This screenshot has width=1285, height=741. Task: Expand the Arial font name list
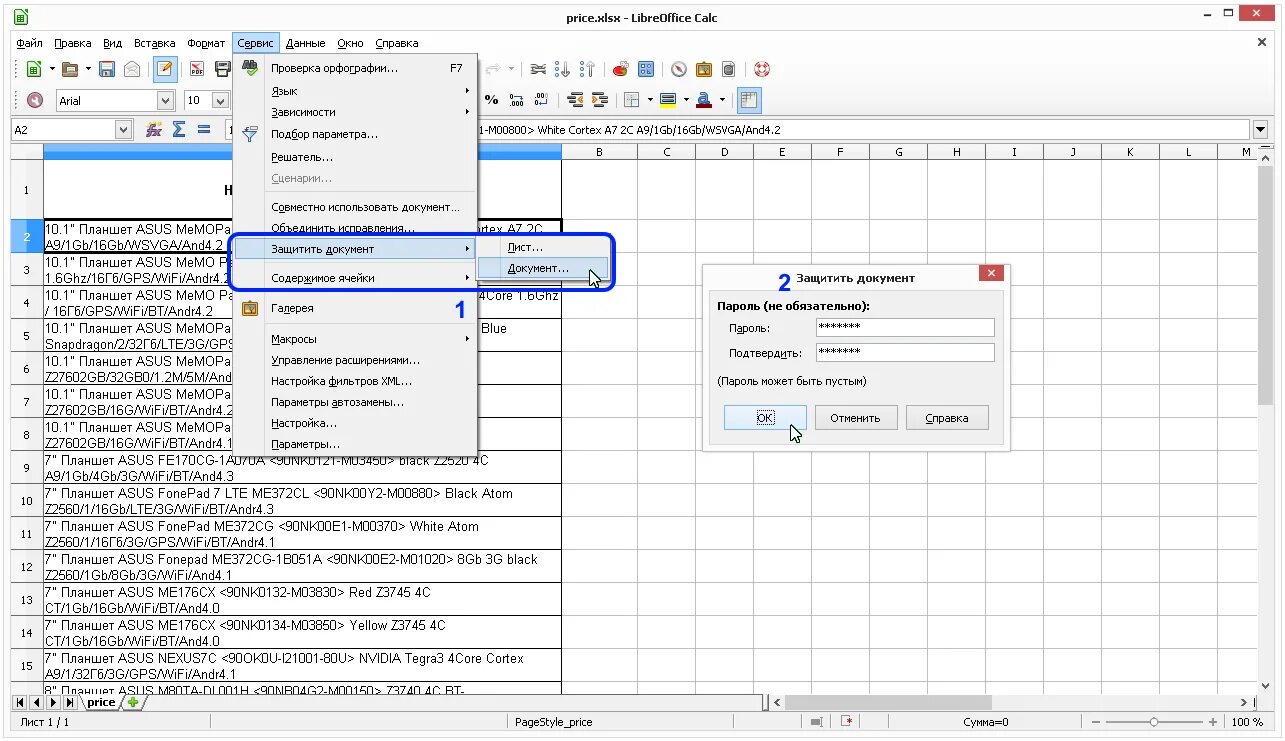click(166, 100)
